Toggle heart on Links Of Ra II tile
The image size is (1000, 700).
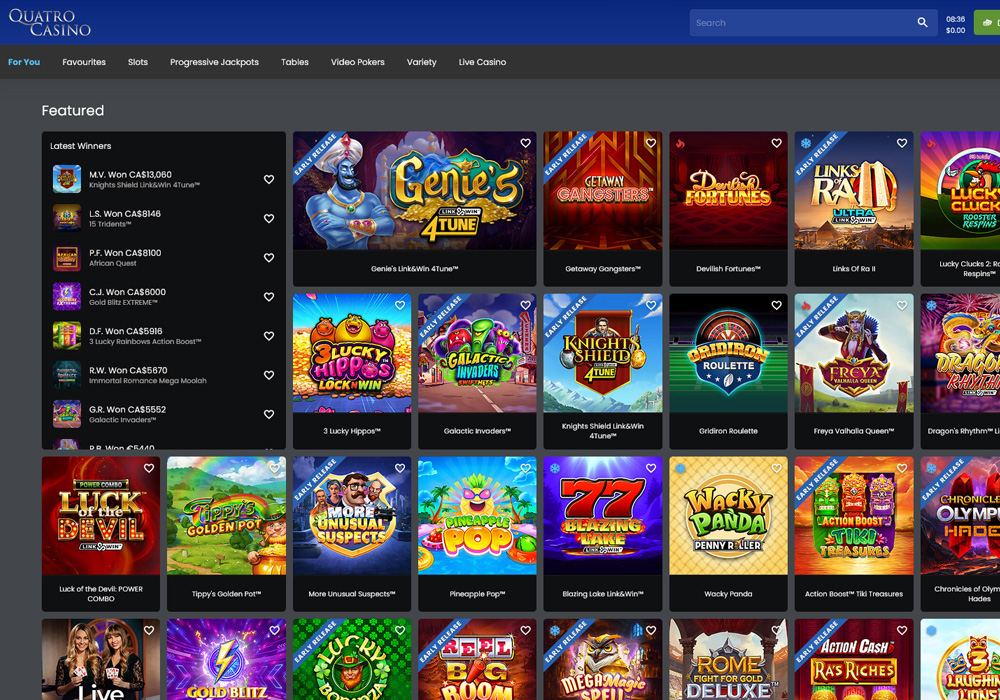pos(902,143)
